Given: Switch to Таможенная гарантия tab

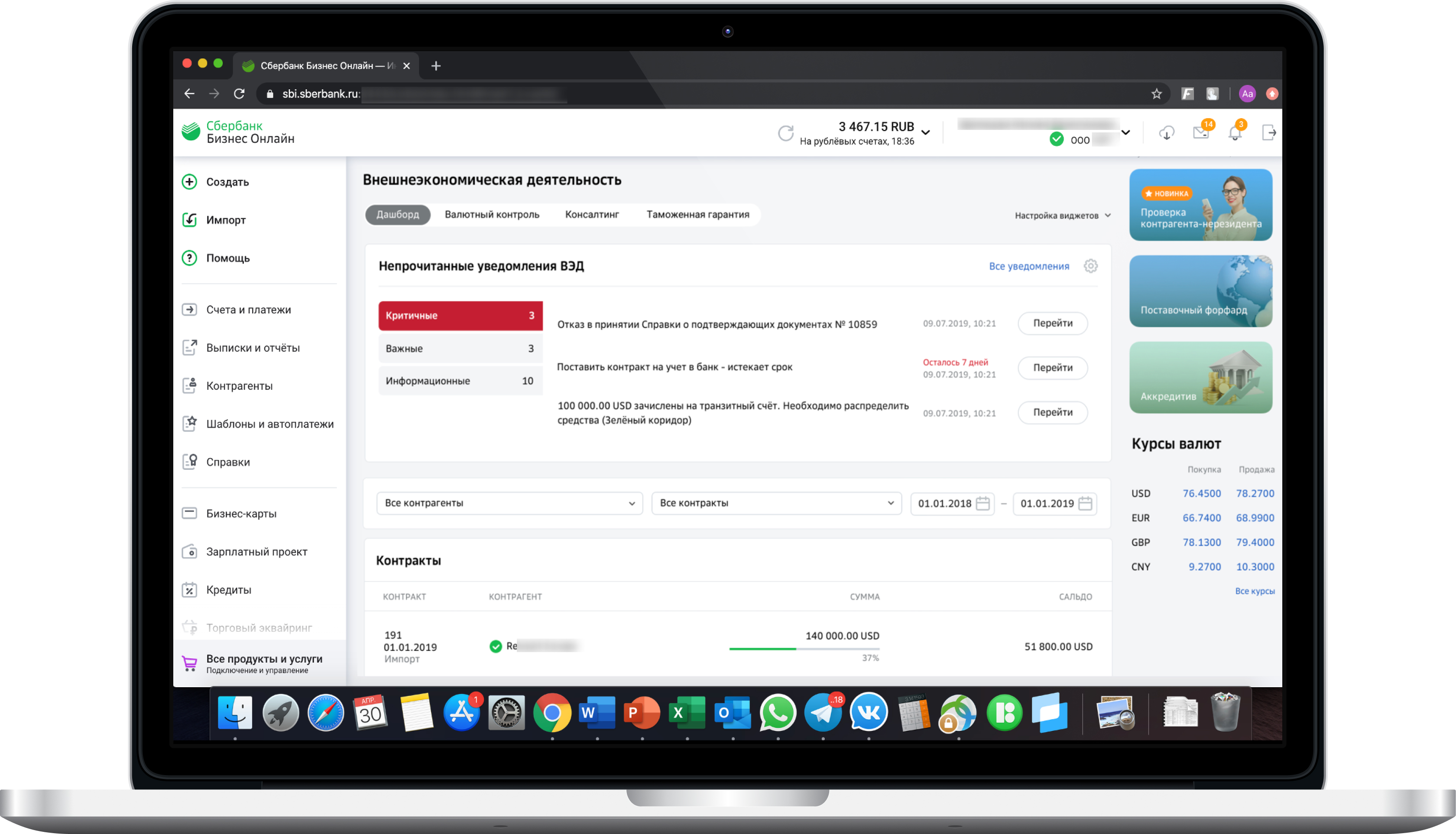Looking at the screenshot, I should pyautogui.click(x=698, y=214).
